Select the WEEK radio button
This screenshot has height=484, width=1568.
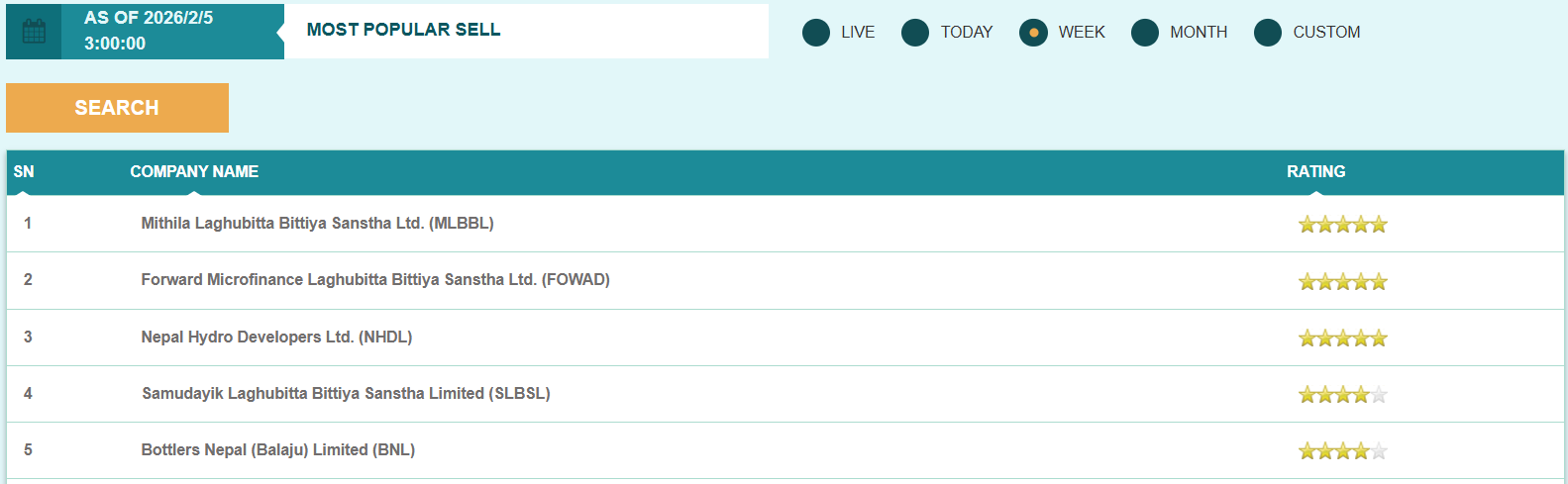(1033, 33)
